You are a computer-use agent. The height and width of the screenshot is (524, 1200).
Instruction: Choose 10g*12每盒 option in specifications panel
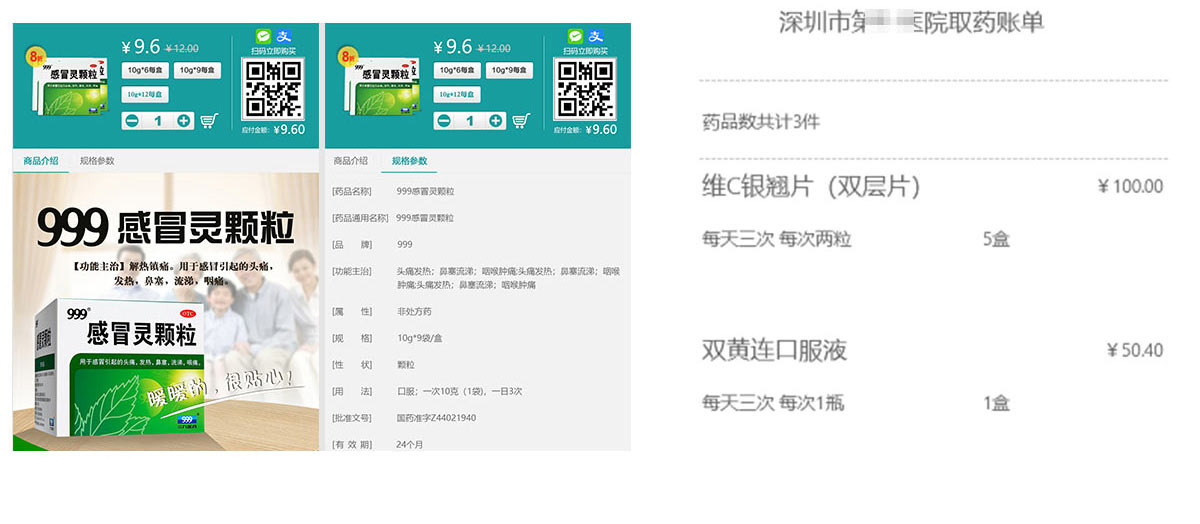(x=458, y=94)
